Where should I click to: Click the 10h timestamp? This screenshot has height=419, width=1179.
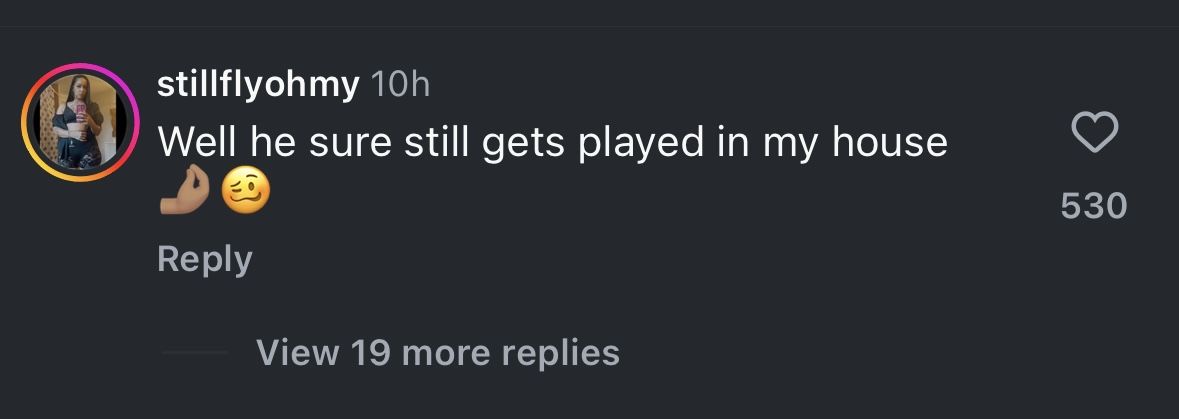(400, 86)
